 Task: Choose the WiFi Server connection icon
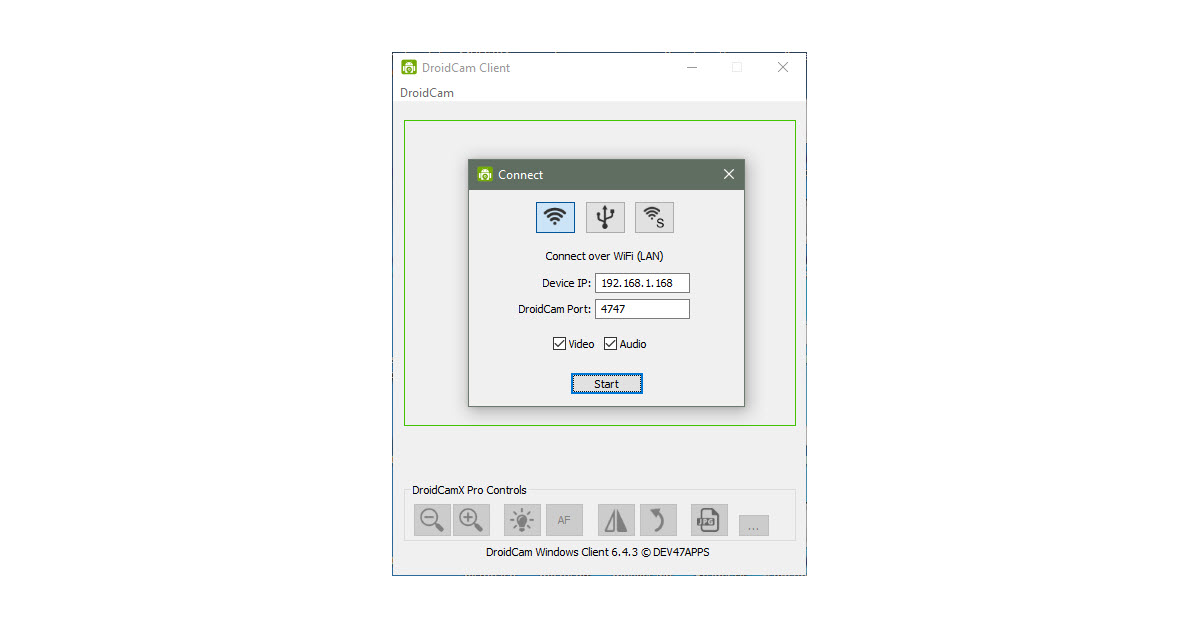click(654, 217)
